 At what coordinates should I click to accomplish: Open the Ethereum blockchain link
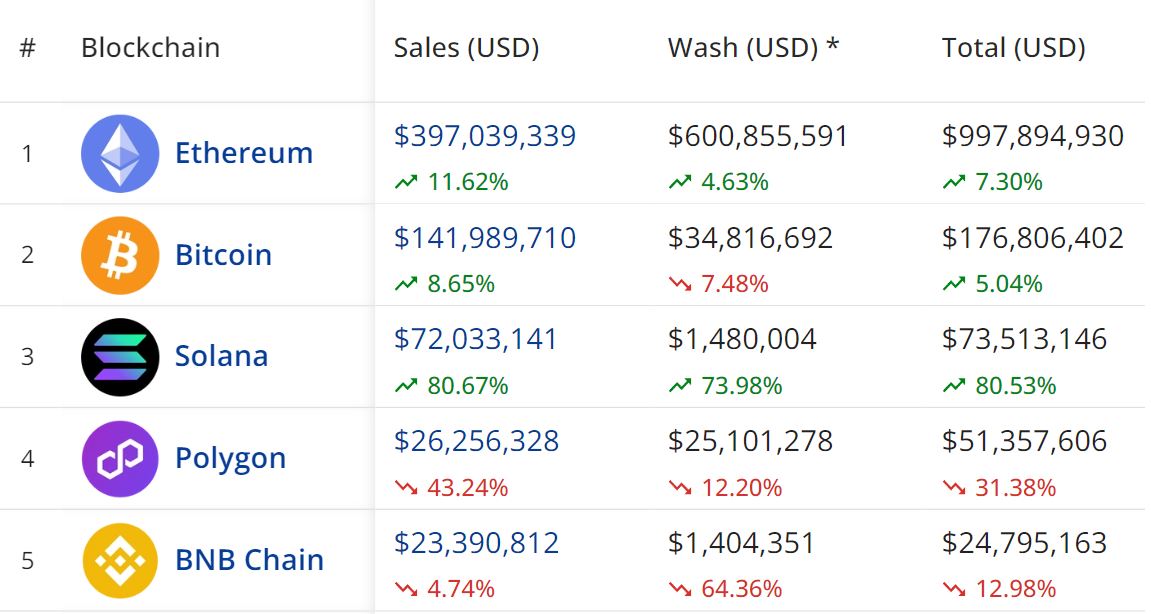[244, 153]
